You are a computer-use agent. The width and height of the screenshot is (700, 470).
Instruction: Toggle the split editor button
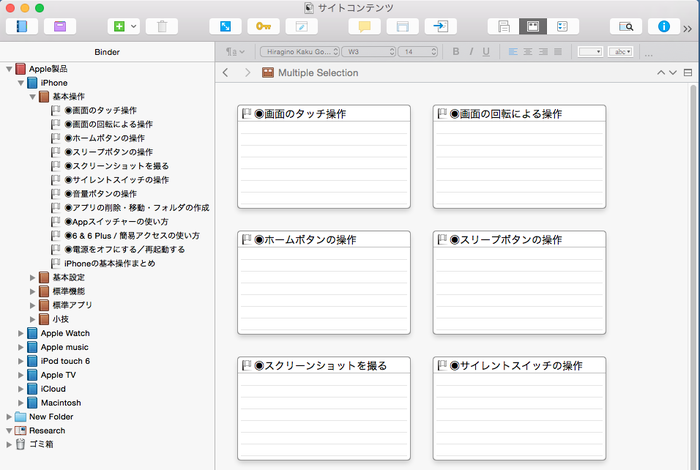click(688, 72)
